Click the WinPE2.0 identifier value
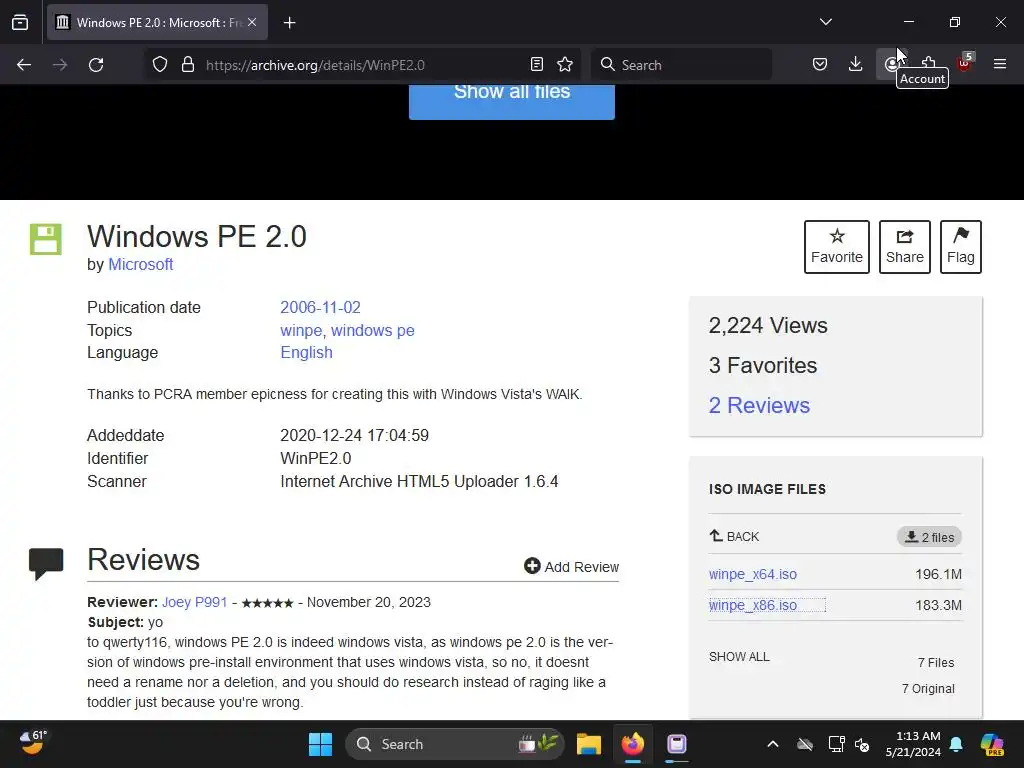Image resolution: width=1024 pixels, height=768 pixels. (x=315, y=458)
